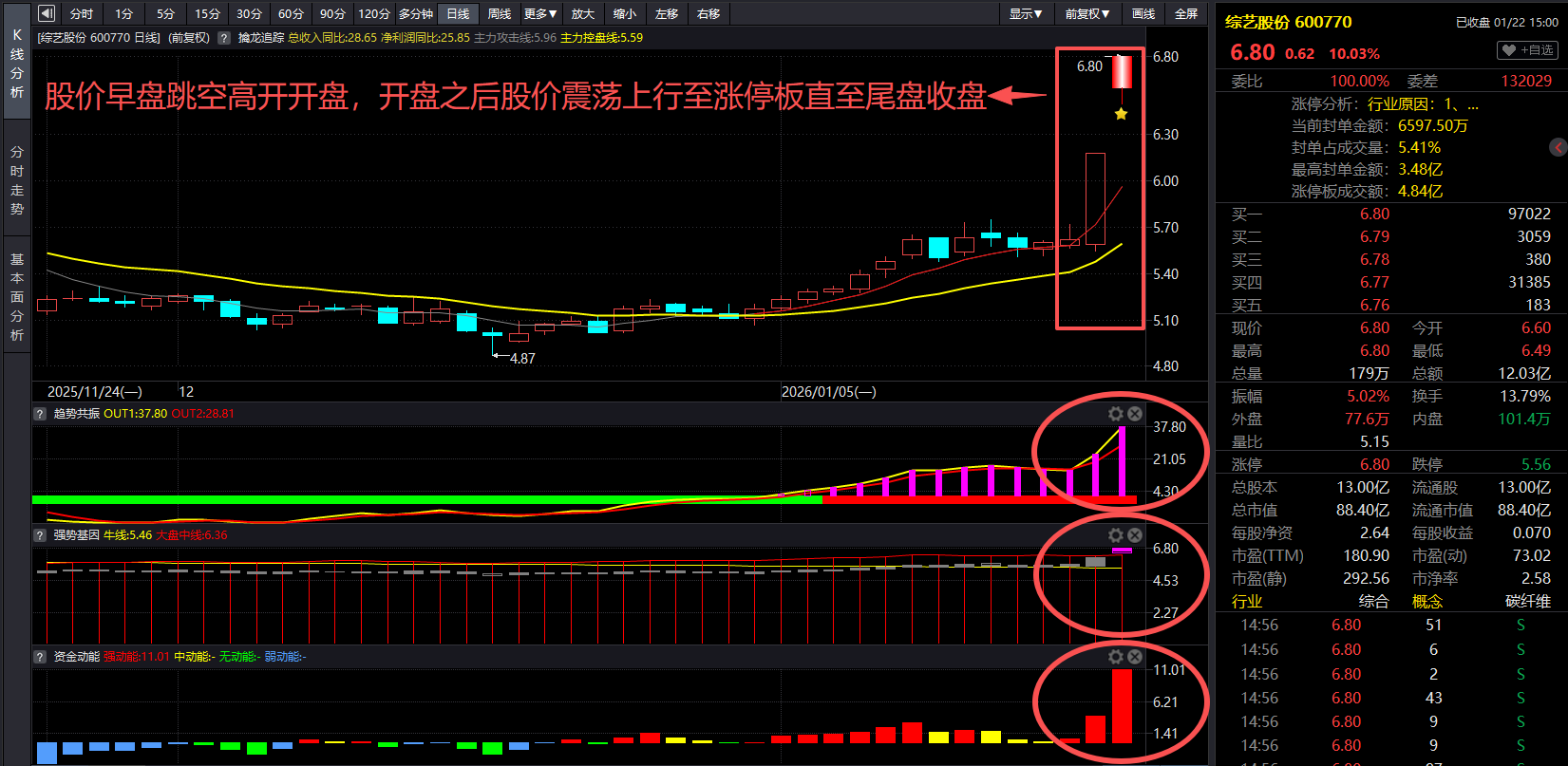Click the 换手 13.79% value

1525,396
